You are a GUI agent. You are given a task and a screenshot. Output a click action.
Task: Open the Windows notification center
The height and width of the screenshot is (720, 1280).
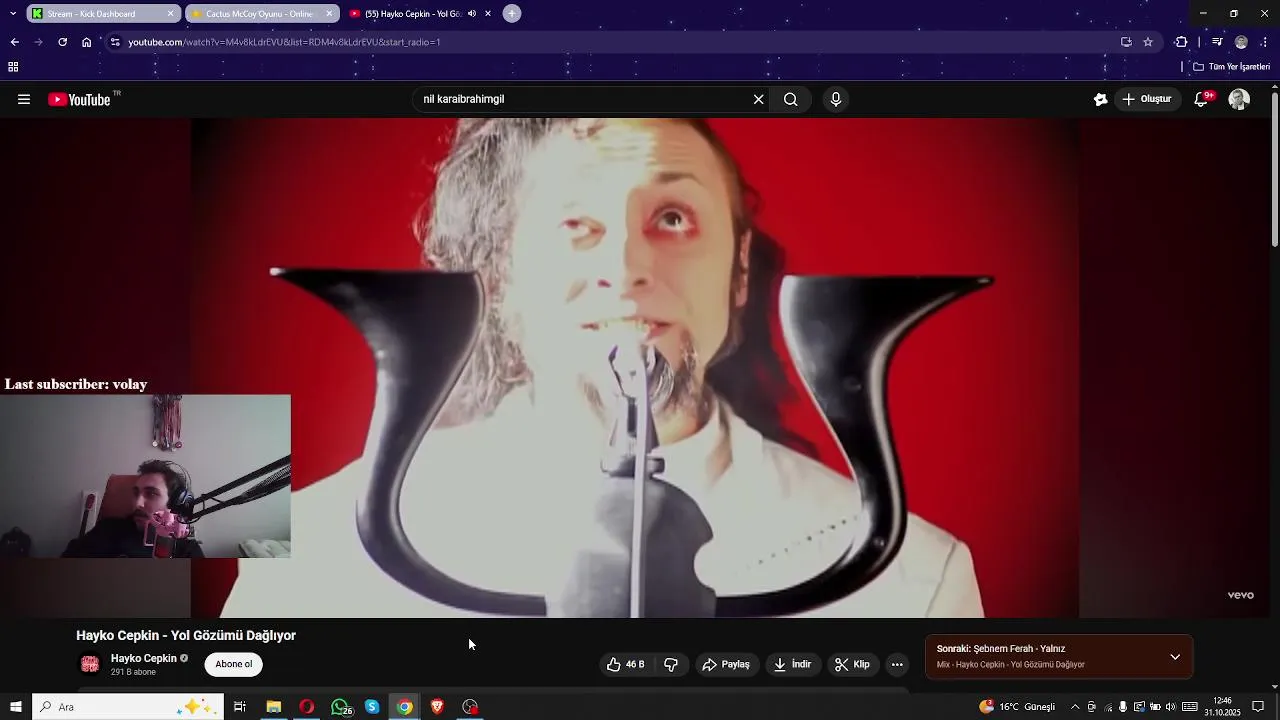tap(1258, 707)
